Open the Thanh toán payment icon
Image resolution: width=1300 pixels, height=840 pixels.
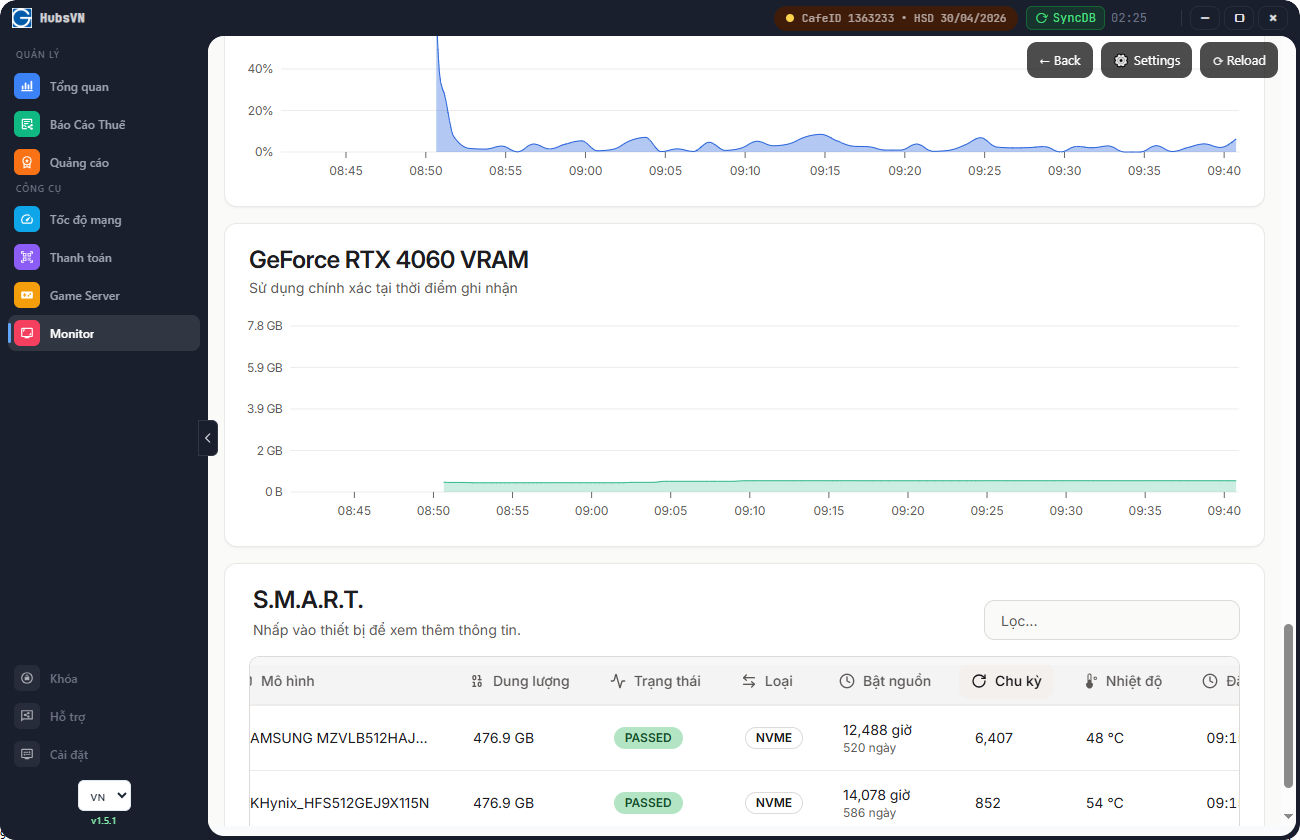[x=27, y=258]
